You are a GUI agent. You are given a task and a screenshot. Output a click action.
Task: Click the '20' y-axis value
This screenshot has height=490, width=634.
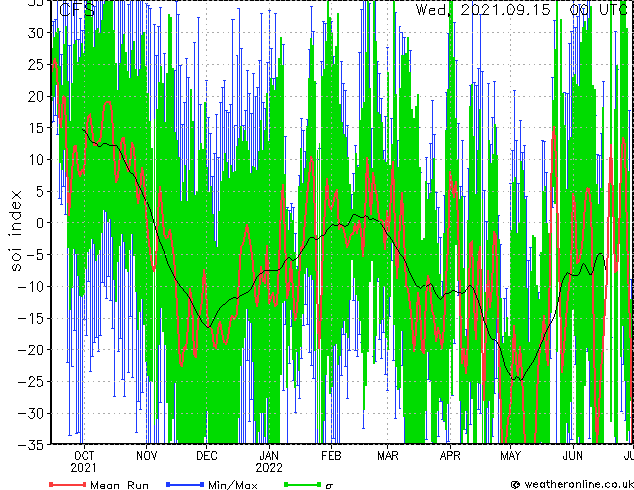36,96
